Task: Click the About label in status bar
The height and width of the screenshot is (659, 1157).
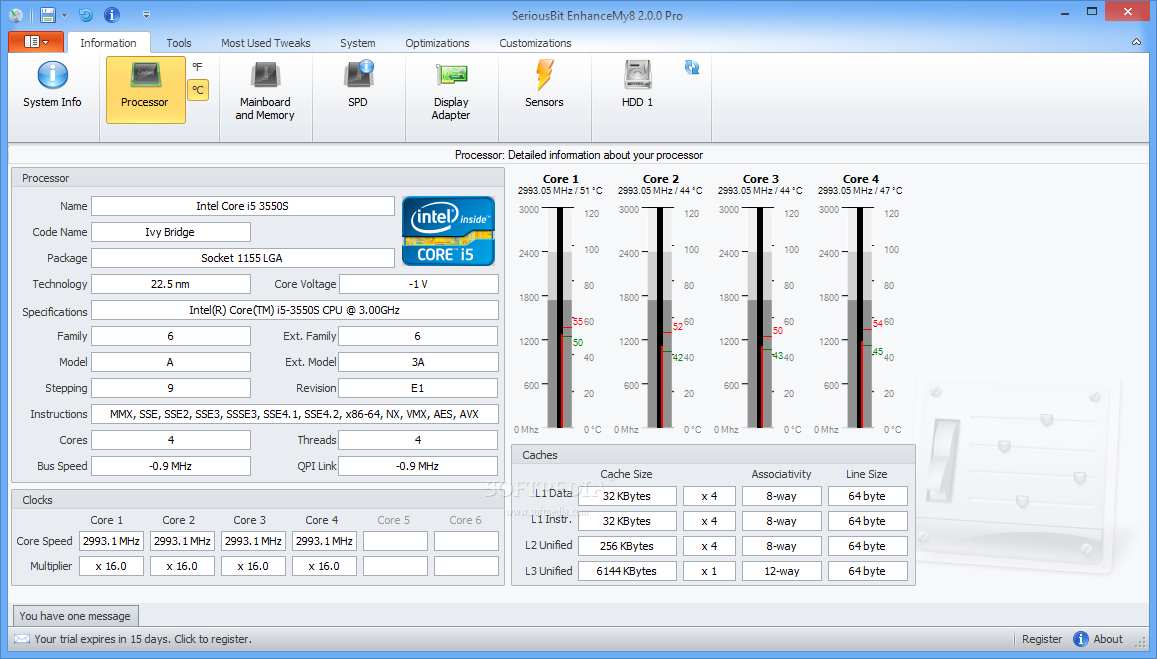Action: 1108,639
